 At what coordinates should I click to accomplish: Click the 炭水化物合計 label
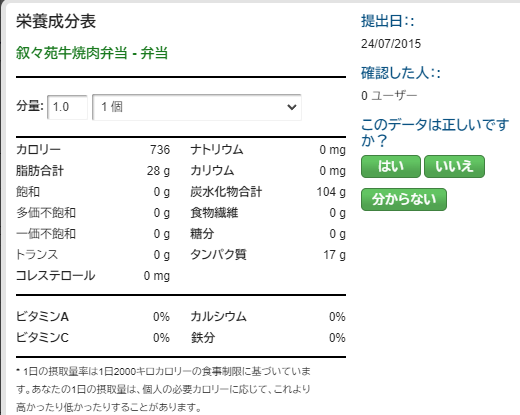point(226,192)
